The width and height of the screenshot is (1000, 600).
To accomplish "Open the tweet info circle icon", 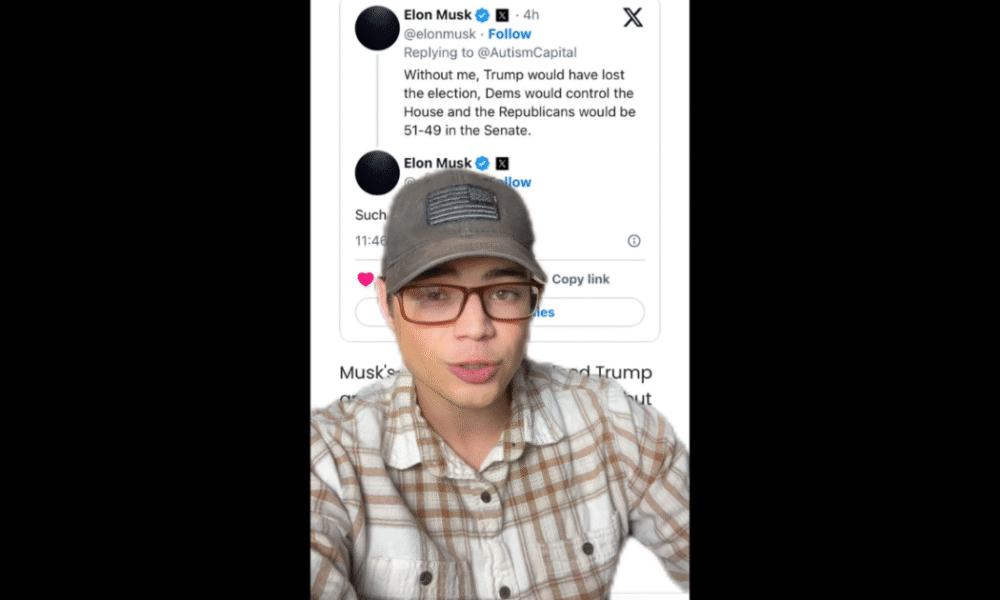I will (634, 240).
